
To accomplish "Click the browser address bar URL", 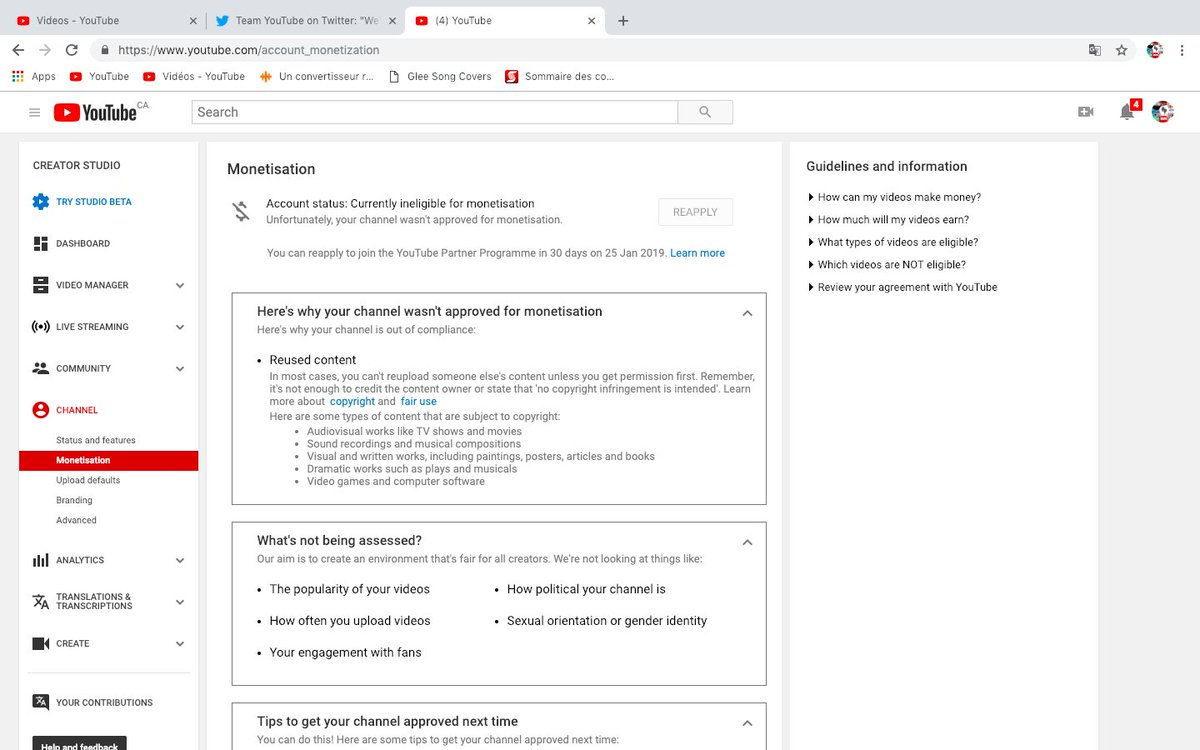I will pyautogui.click(x=249, y=49).
